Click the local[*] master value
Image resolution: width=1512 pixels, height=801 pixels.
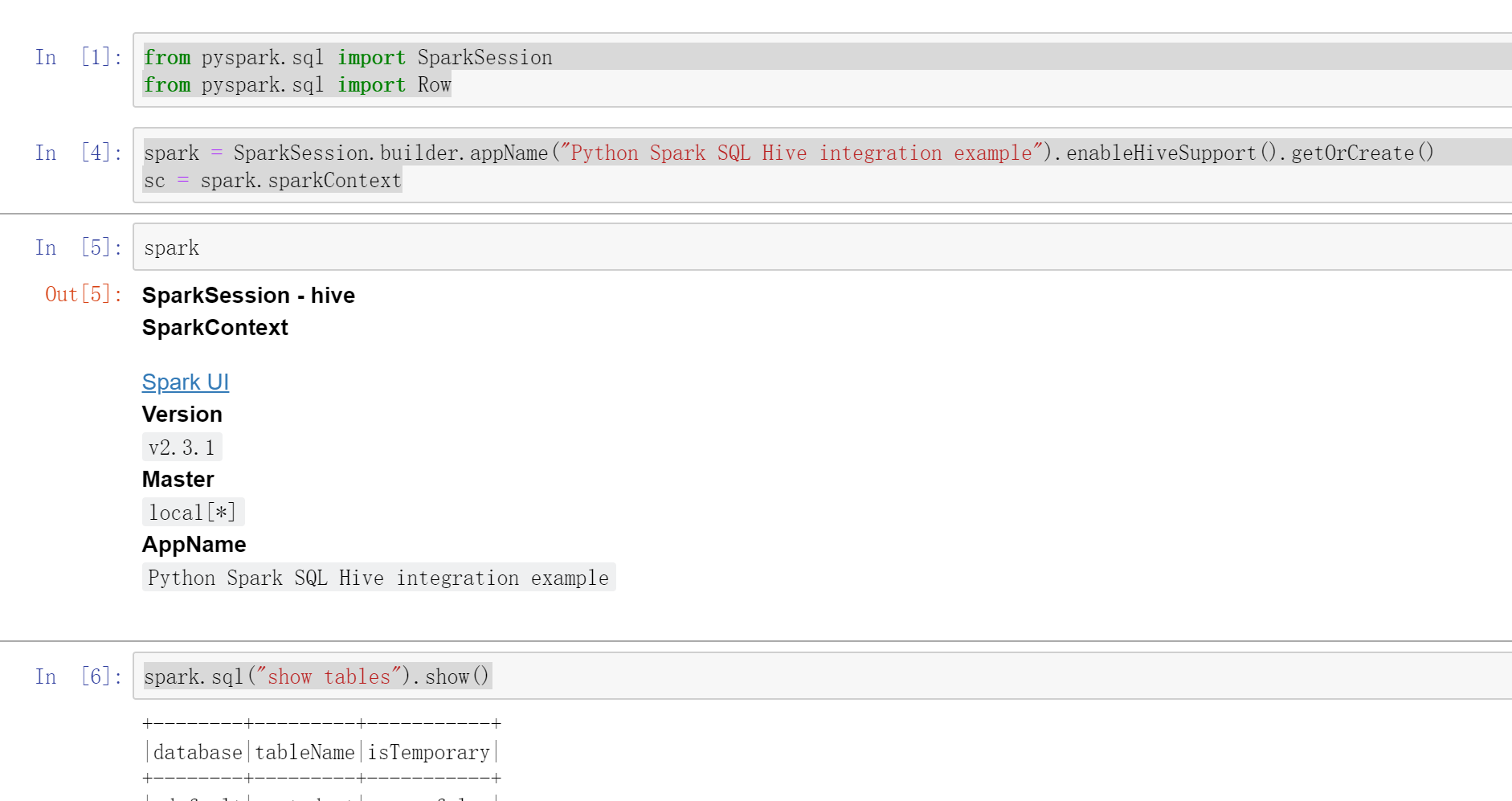(x=193, y=512)
